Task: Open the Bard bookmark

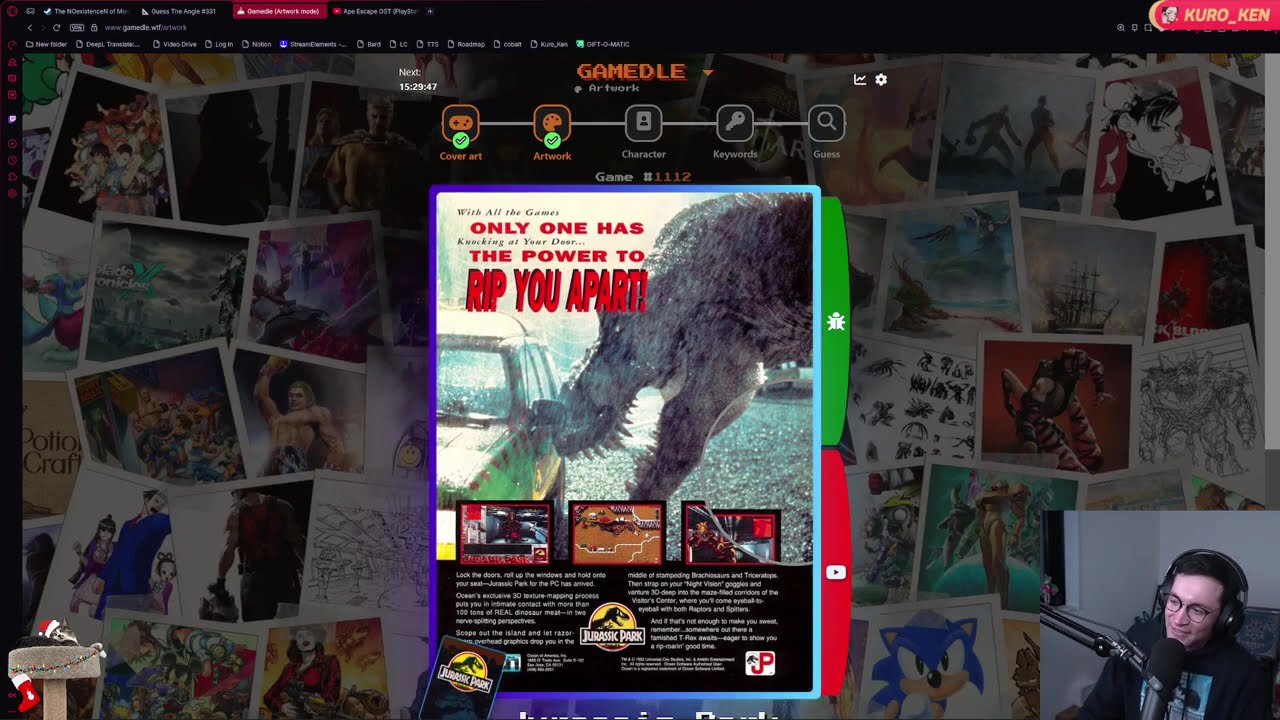Action: tap(368, 44)
